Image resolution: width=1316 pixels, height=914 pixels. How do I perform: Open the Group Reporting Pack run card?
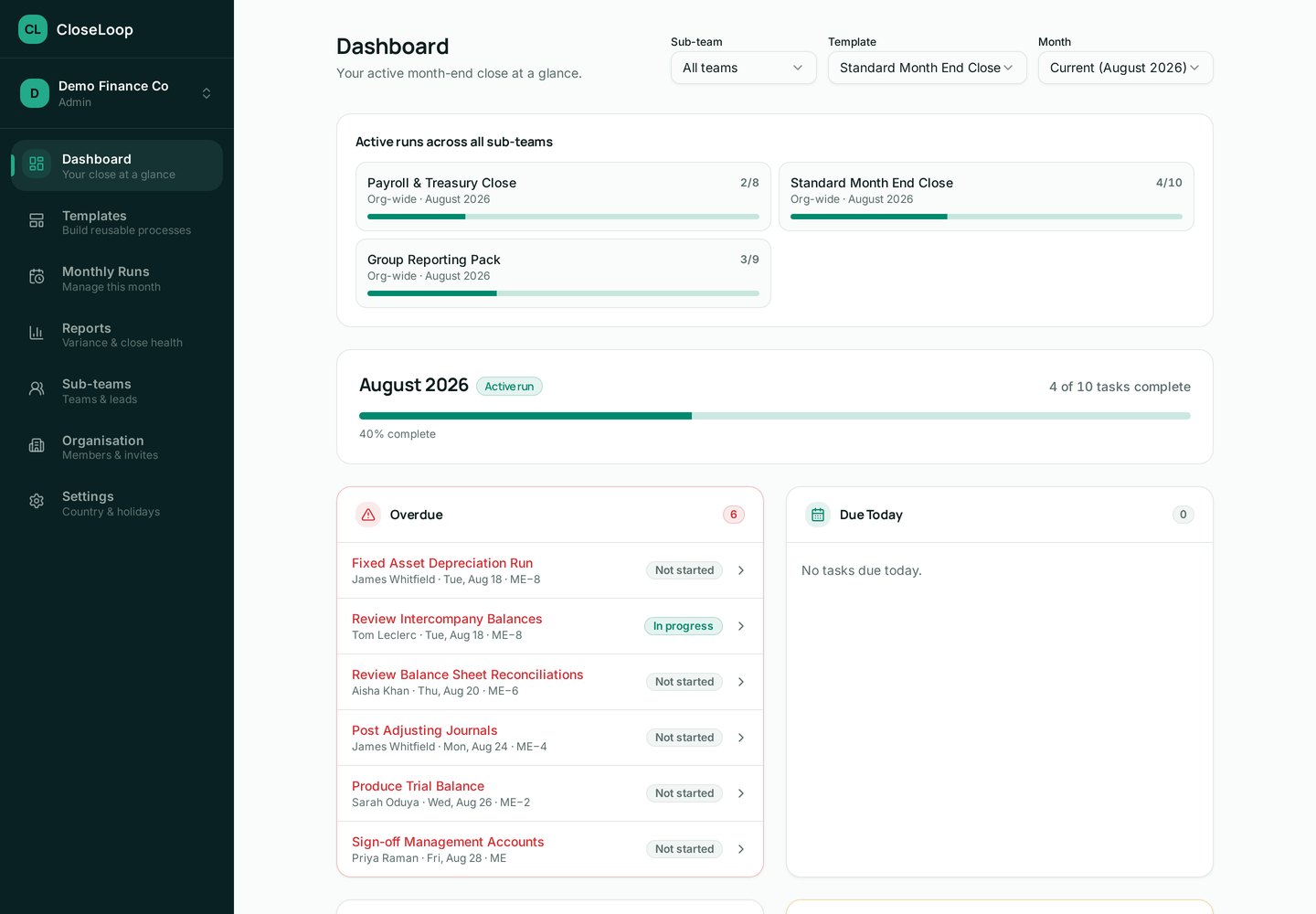click(x=563, y=273)
